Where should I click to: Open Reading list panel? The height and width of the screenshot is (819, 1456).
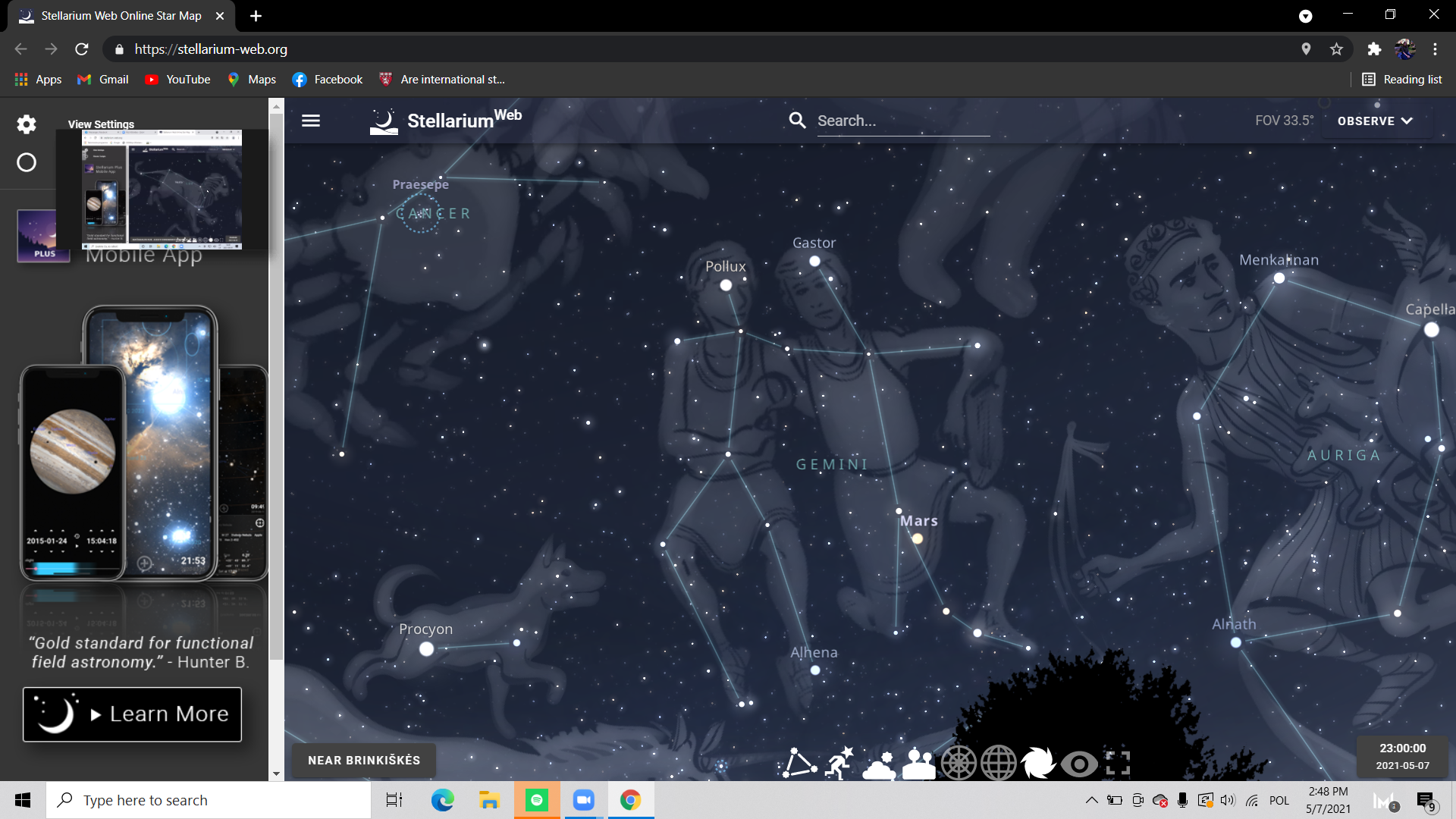pyautogui.click(x=1402, y=80)
